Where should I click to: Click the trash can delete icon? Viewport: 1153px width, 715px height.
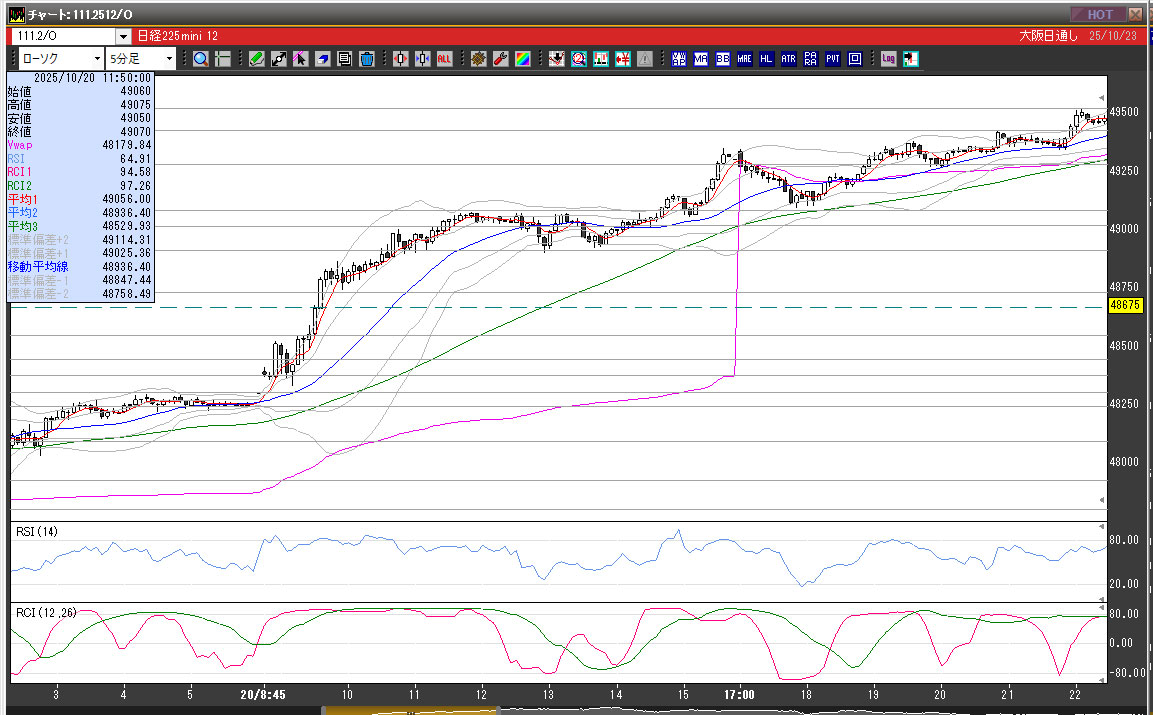[x=366, y=59]
